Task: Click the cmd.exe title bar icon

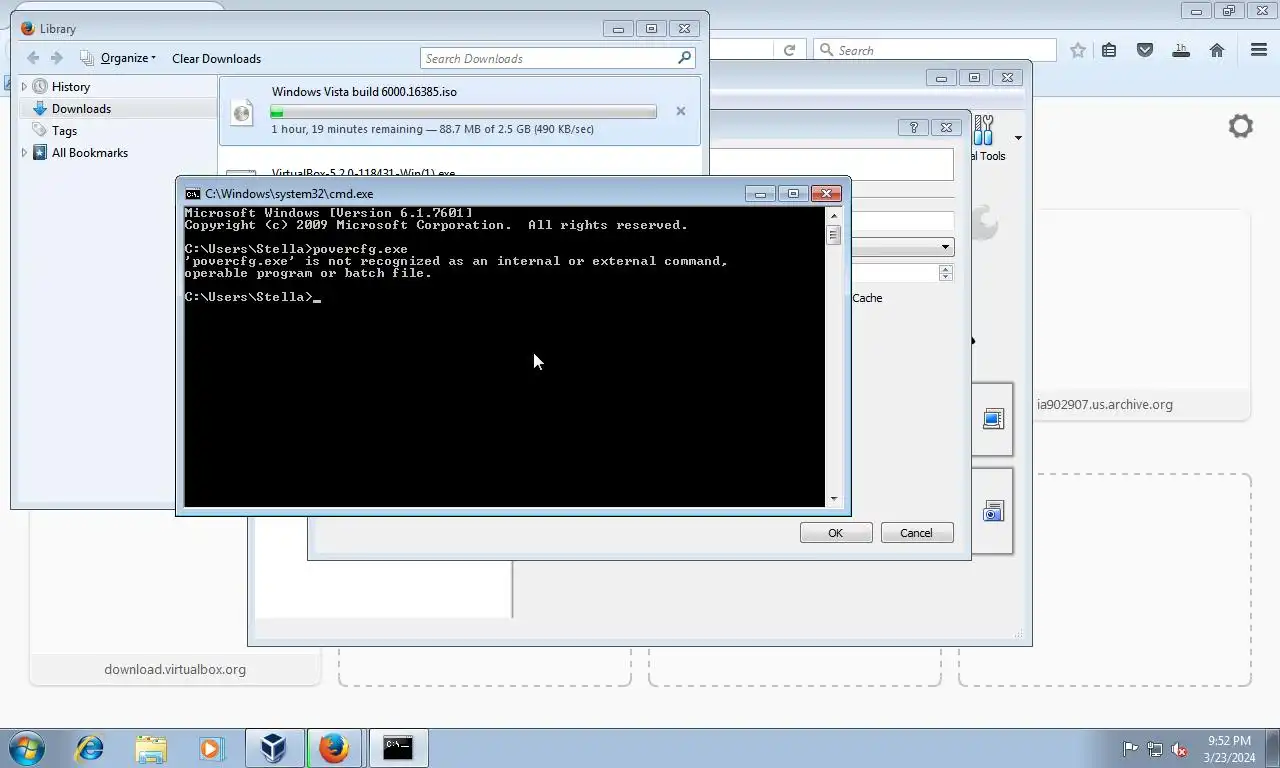Action: pos(193,194)
